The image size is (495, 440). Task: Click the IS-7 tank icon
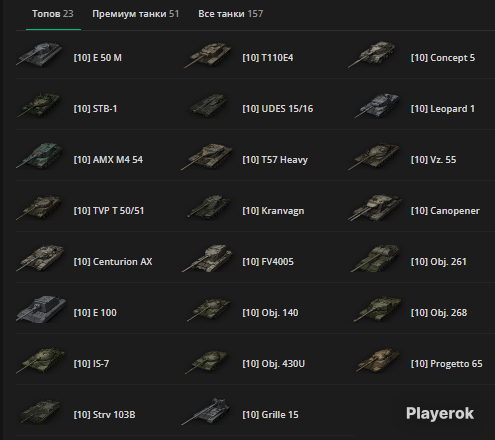[41, 360]
